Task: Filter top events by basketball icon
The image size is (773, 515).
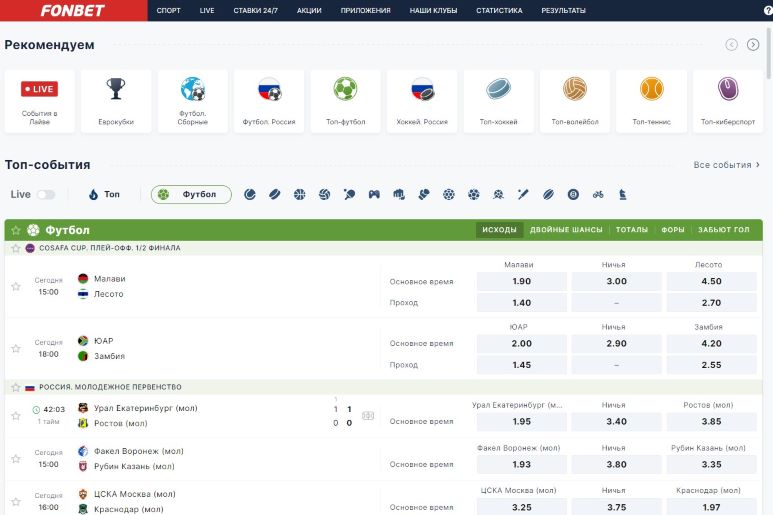Action: [x=300, y=195]
